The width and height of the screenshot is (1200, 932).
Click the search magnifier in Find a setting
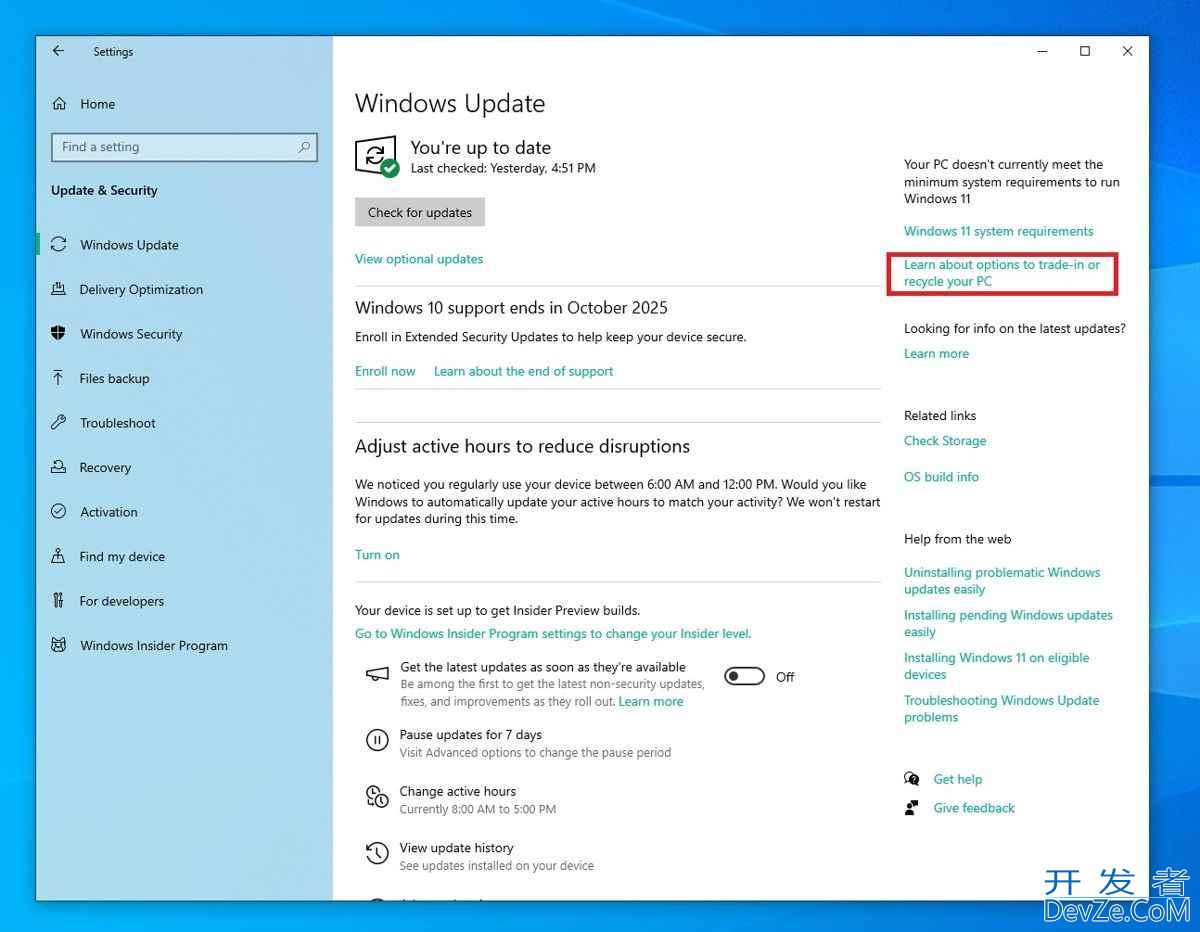click(304, 147)
